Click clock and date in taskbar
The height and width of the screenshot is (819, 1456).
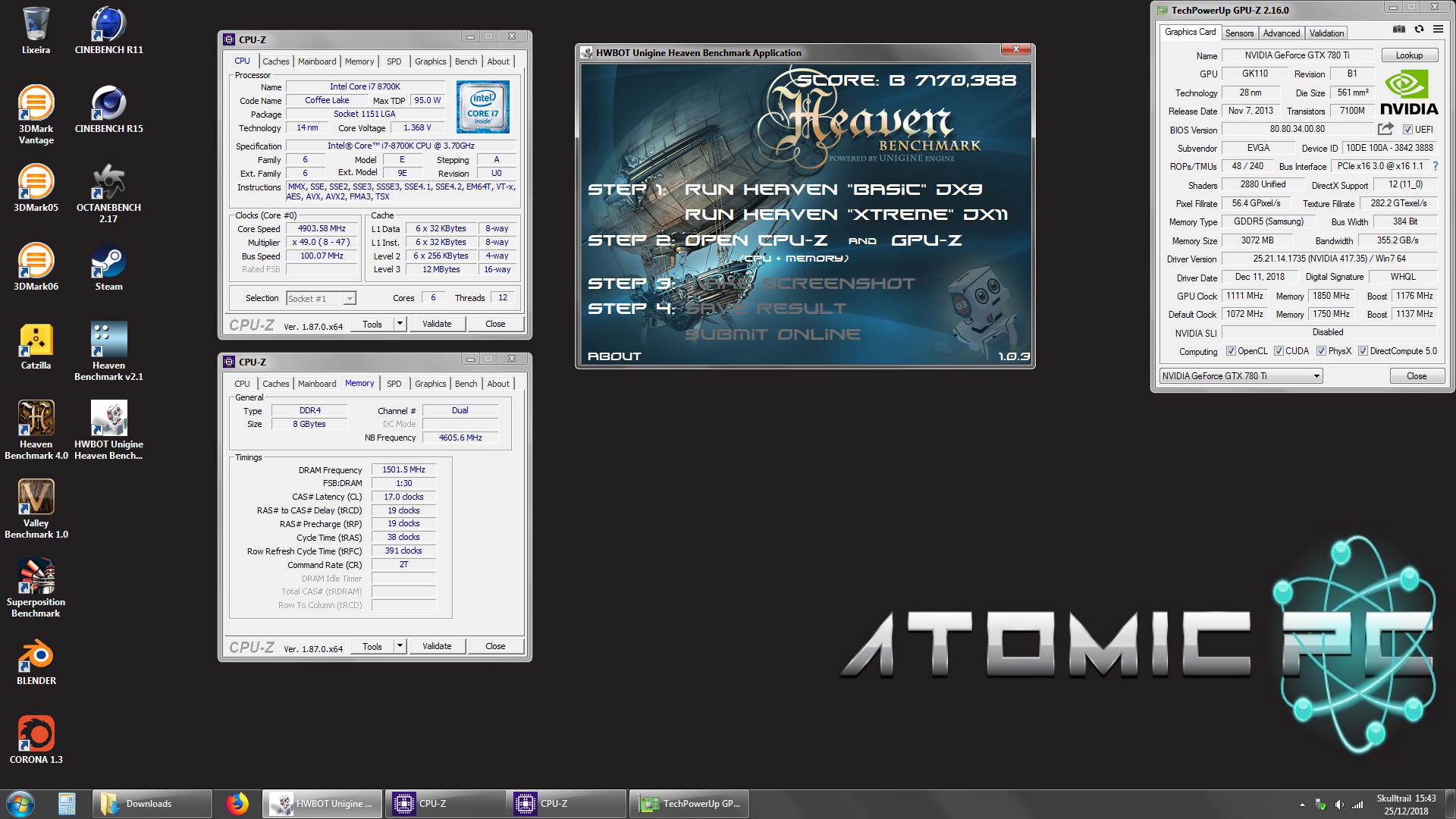click(1406, 805)
